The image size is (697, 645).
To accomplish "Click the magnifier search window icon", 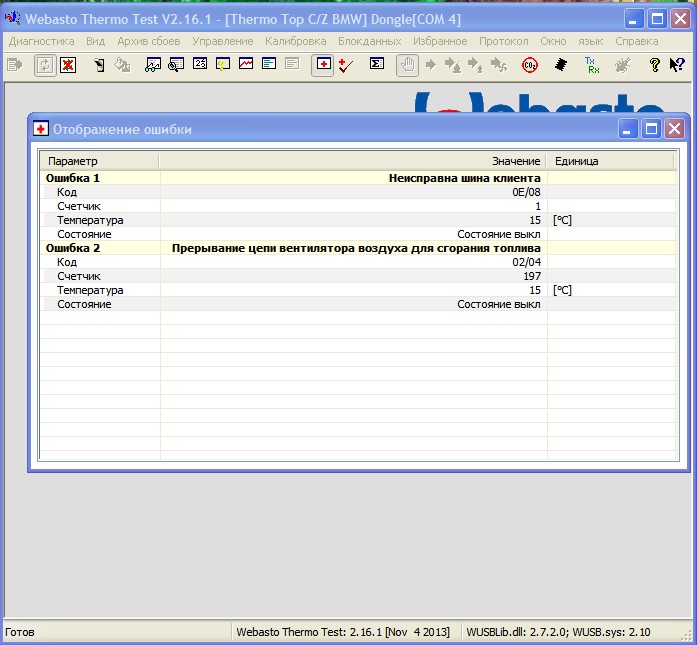I will [176, 65].
